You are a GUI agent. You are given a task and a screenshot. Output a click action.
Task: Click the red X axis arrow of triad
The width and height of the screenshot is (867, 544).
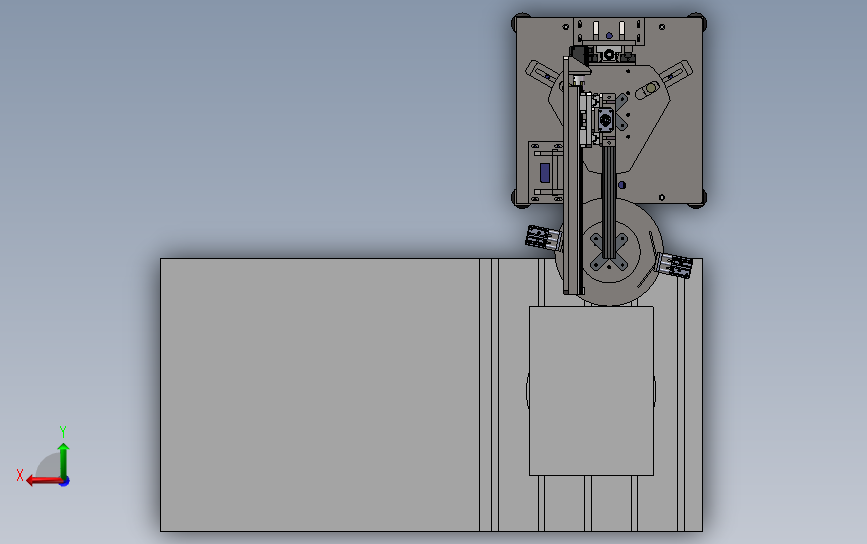click(43, 480)
